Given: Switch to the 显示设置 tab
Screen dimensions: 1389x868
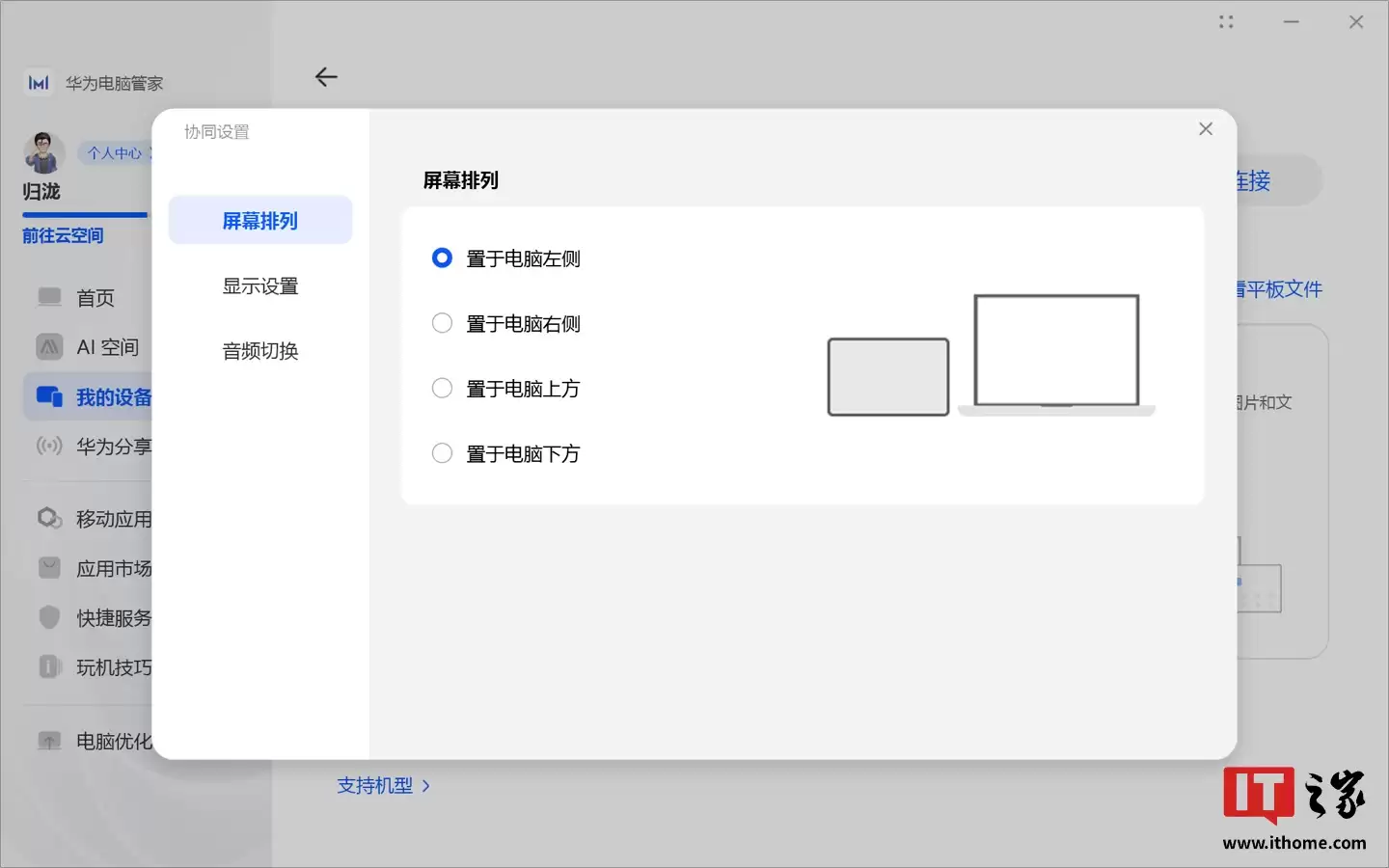Looking at the screenshot, I should (260, 285).
